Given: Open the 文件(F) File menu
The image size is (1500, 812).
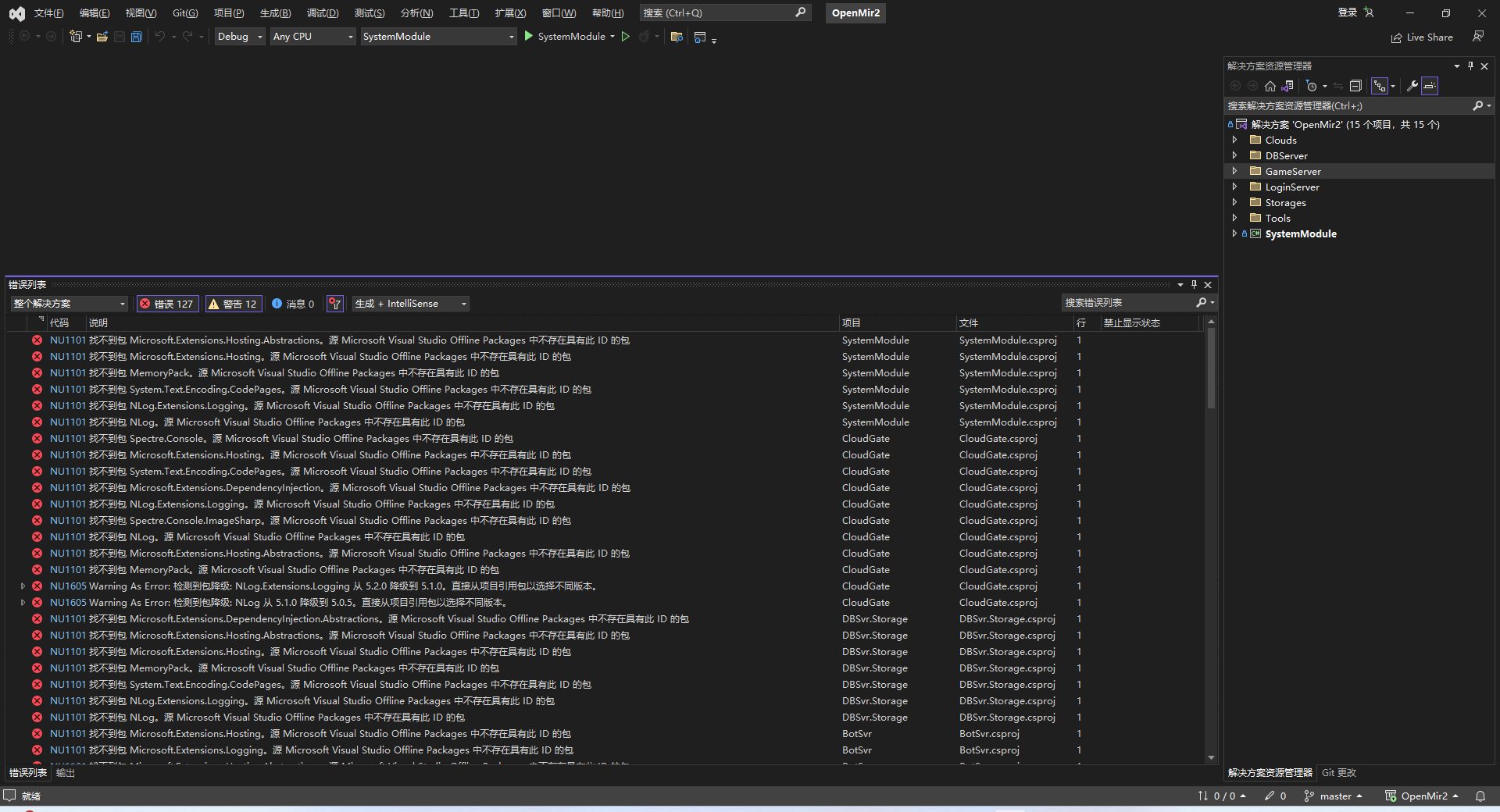Looking at the screenshot, I should coord(48,13).
